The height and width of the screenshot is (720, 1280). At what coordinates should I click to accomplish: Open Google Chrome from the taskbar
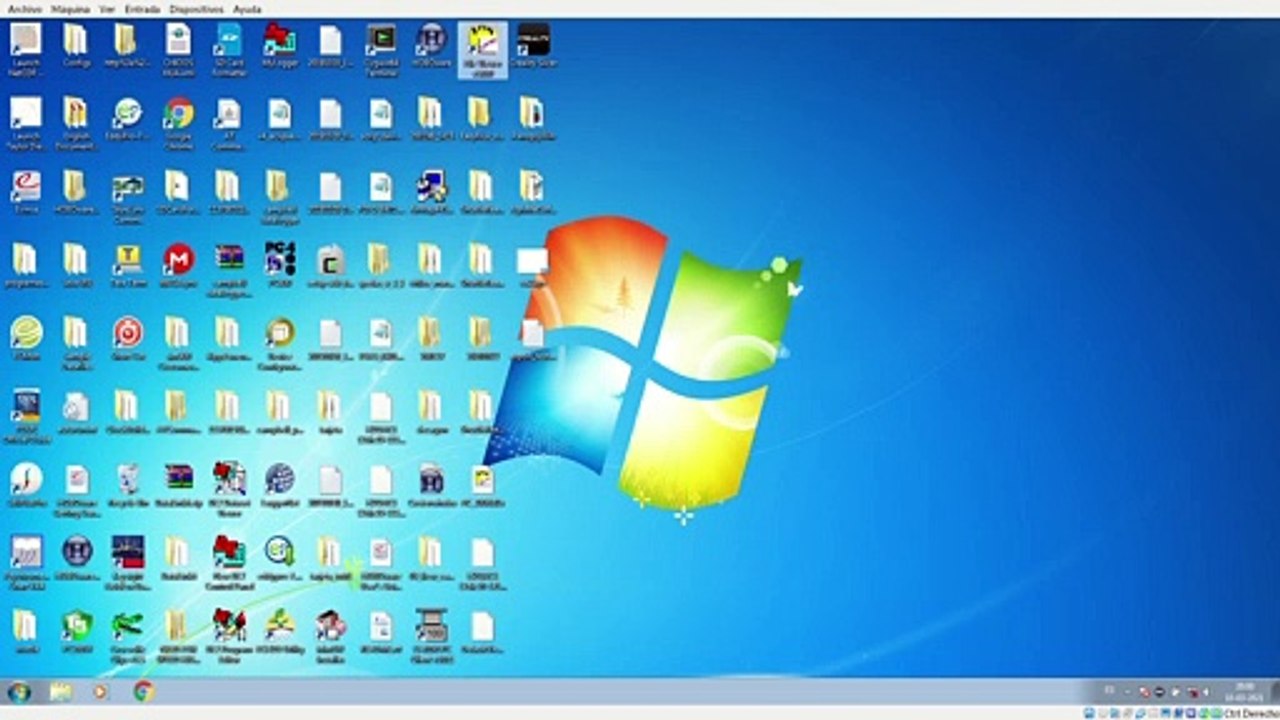(x=144, y=691)
